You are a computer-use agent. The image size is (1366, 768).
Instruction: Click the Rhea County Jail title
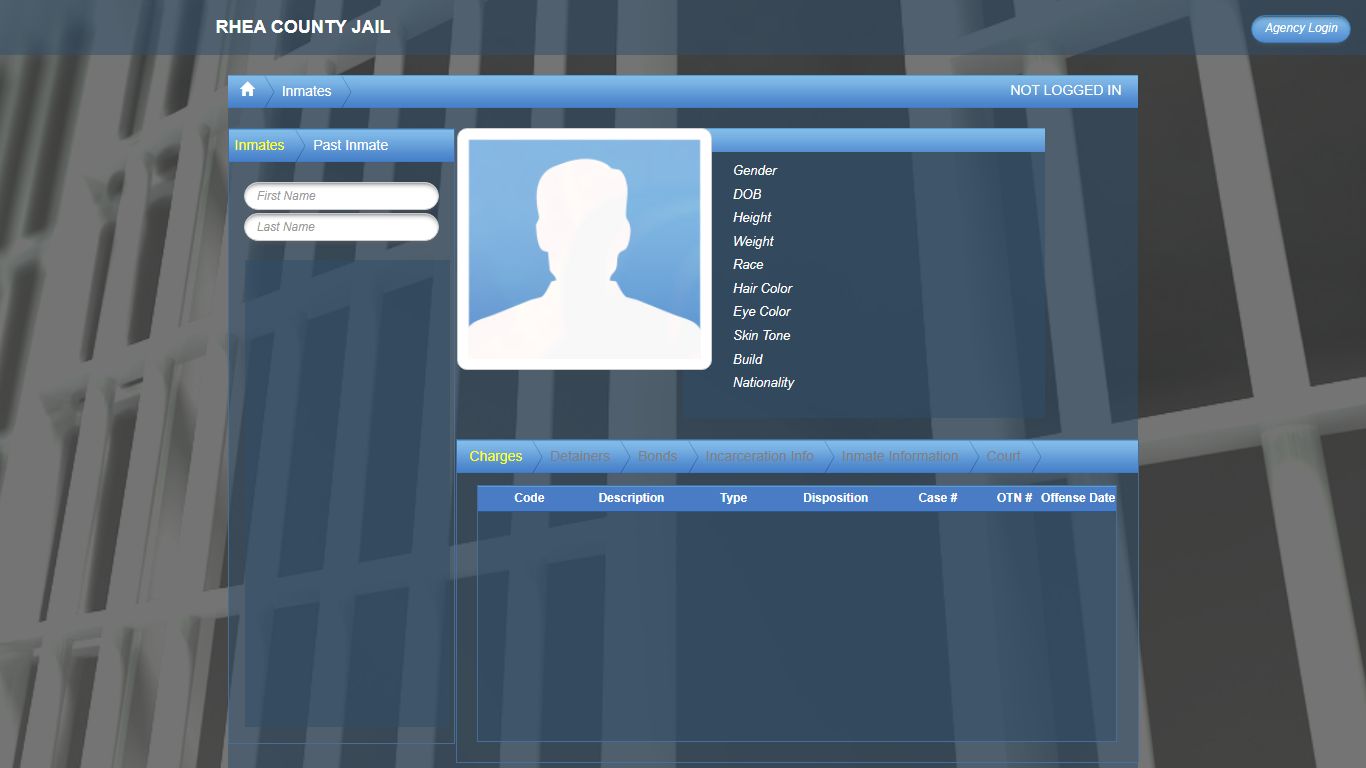pyautogui.click(x=303, y=27)
